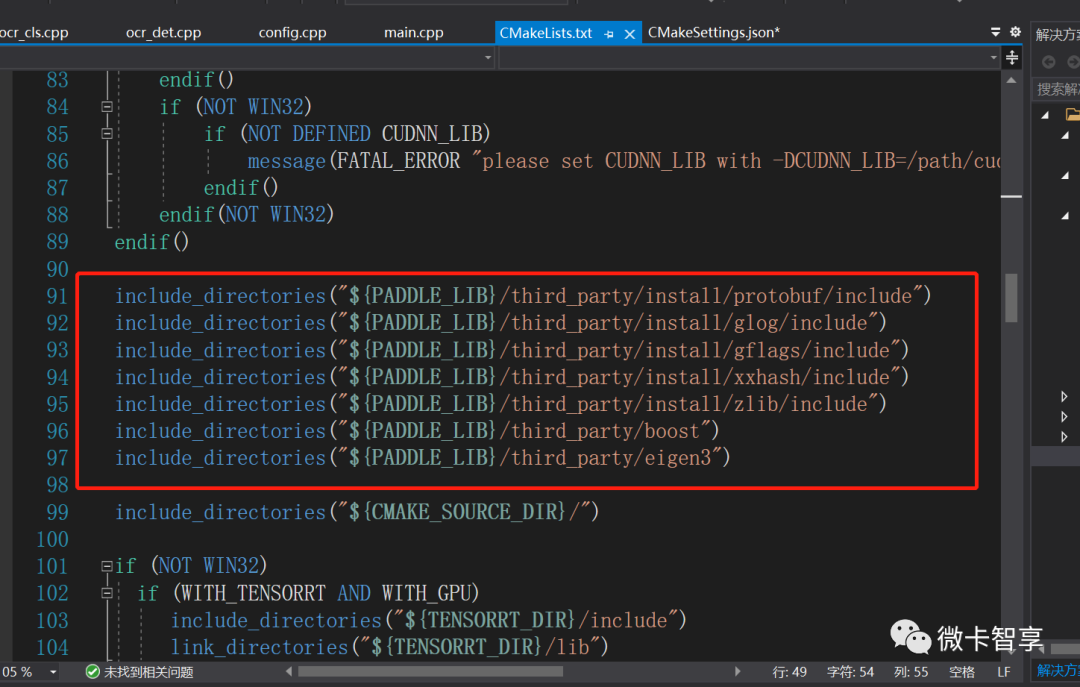Click the LF line ending indicator
Viewport: 1080px width, 687px height.
pos(1004,672)
